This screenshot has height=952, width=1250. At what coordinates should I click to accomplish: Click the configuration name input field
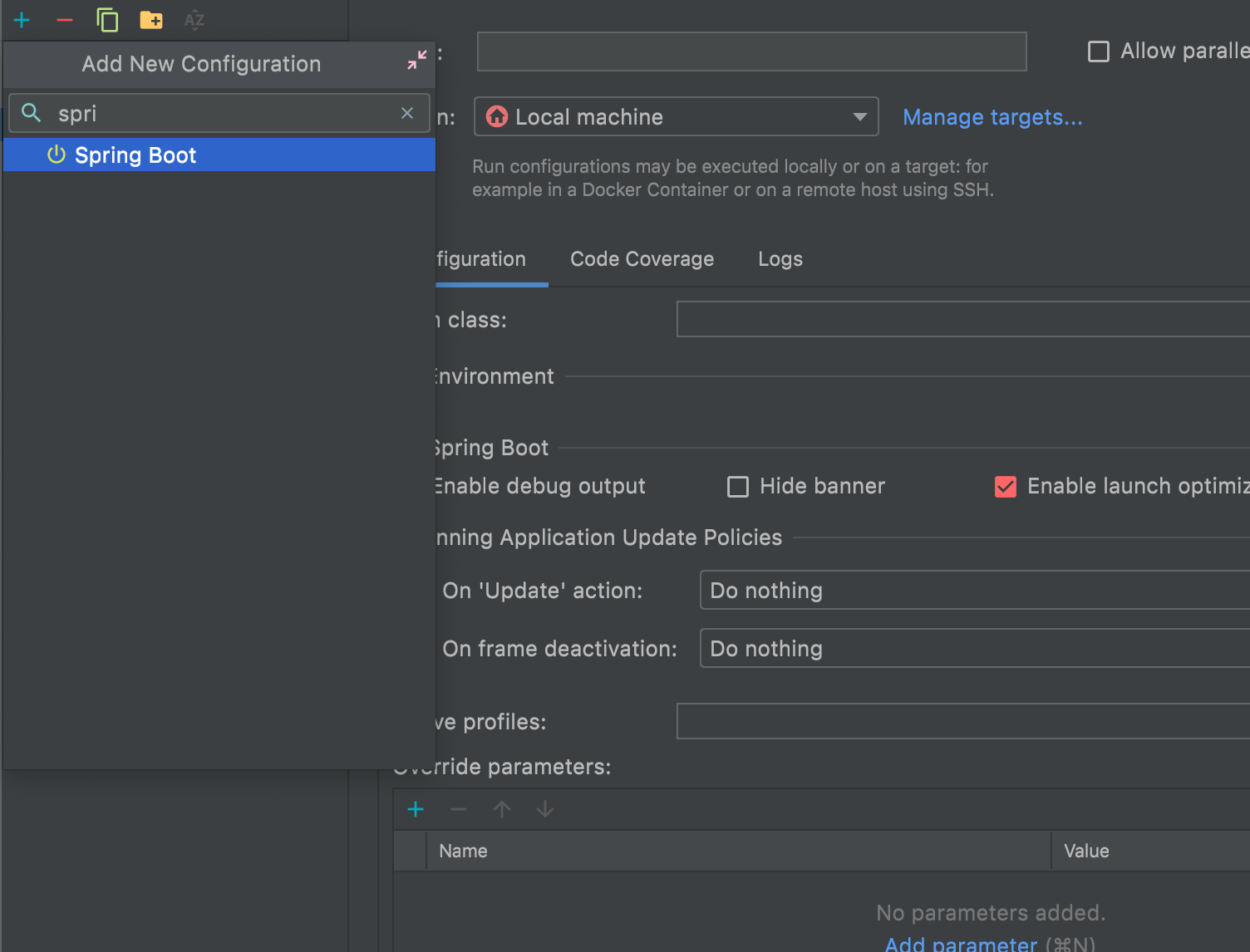coord(752,52)
